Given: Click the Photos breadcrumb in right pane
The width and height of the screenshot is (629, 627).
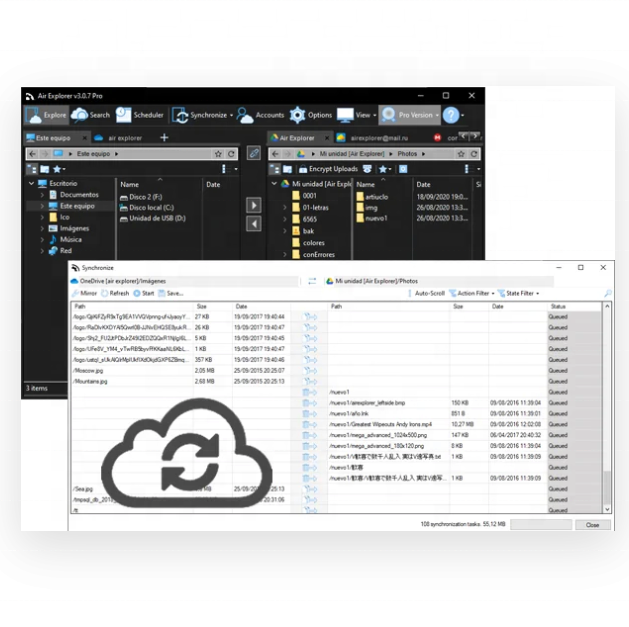Looking at the screenshot, I should pyautogui.click(x=407, y=154).
